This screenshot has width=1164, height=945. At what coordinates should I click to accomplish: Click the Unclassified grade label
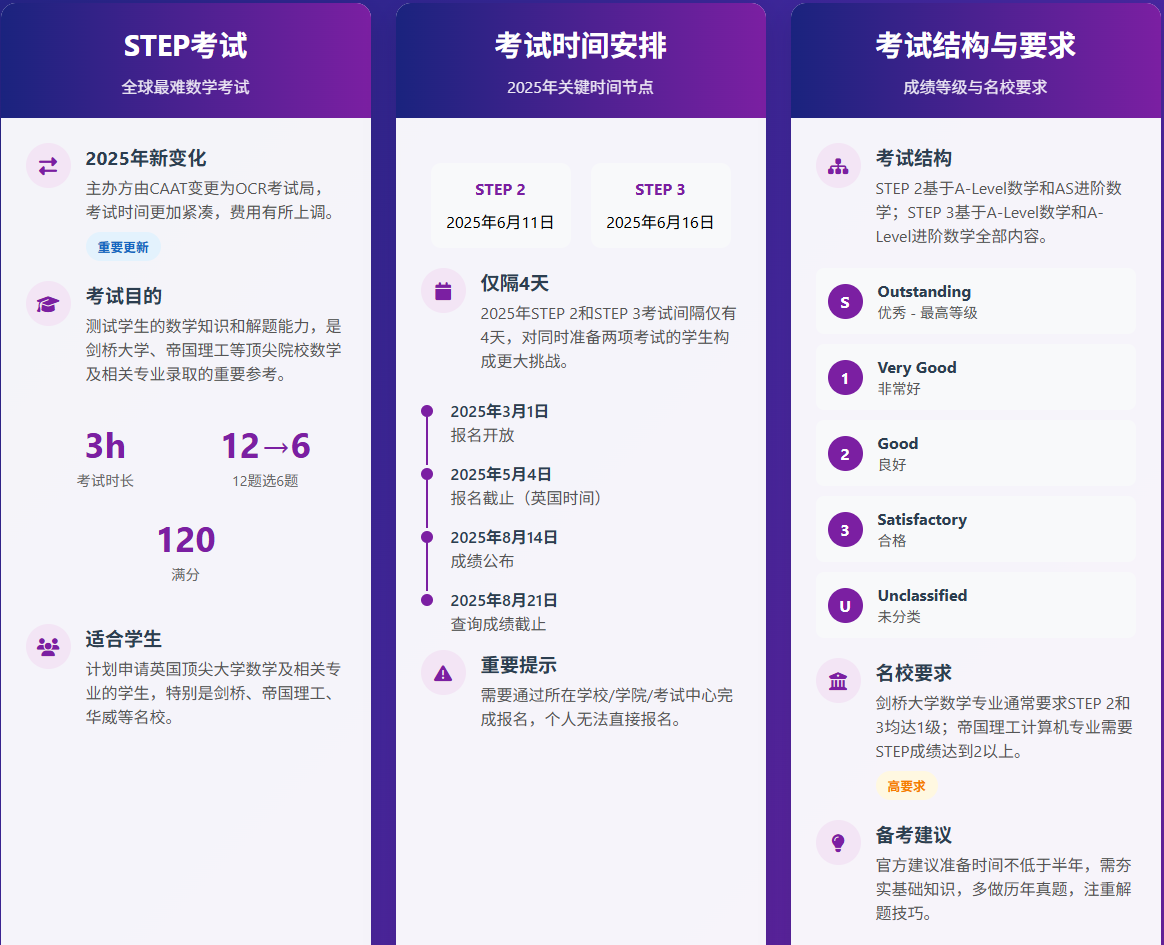922,595
